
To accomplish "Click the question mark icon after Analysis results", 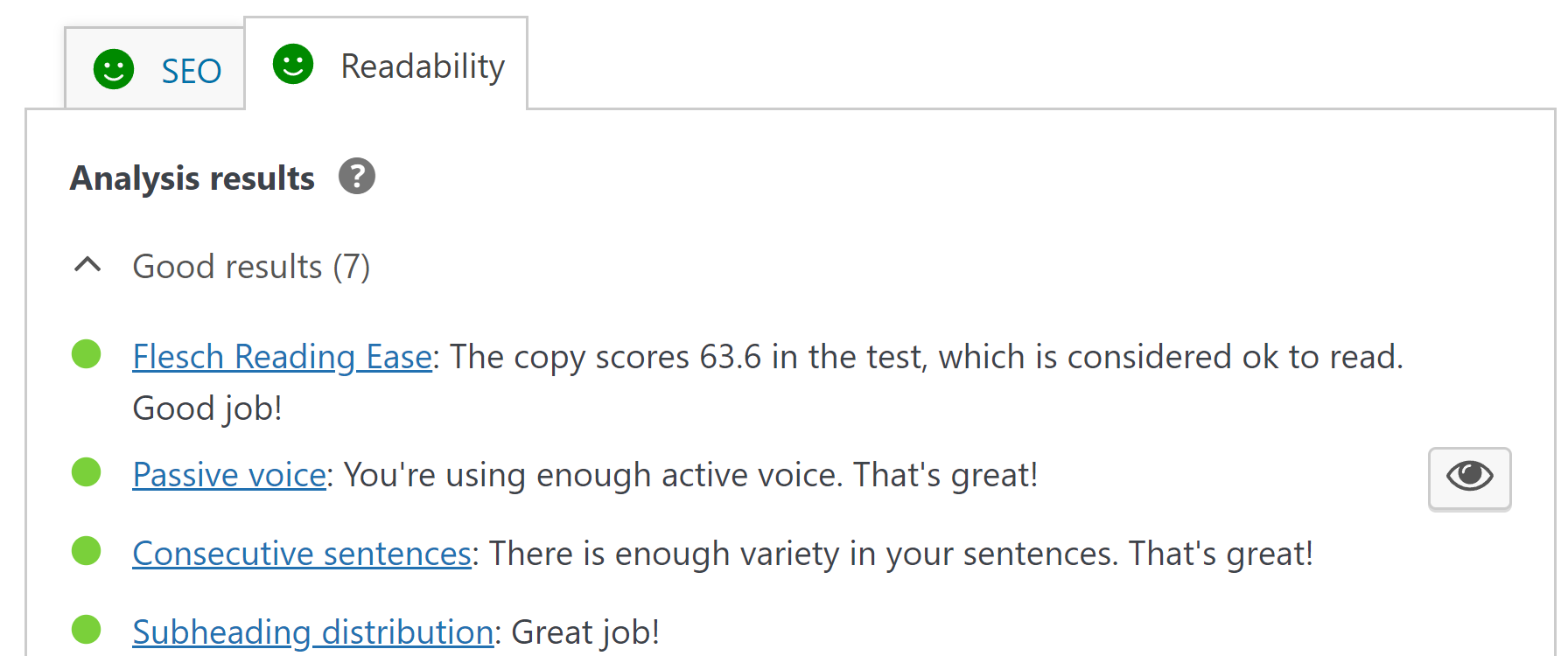I will pos(357,176).
